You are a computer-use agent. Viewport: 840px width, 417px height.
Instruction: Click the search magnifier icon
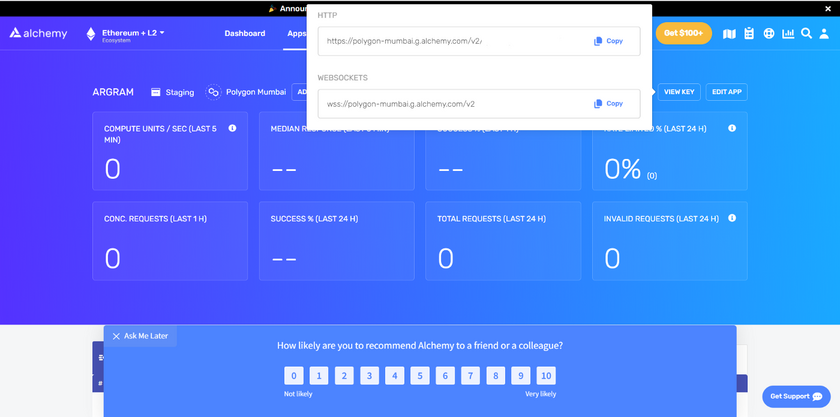pos(806,34)
